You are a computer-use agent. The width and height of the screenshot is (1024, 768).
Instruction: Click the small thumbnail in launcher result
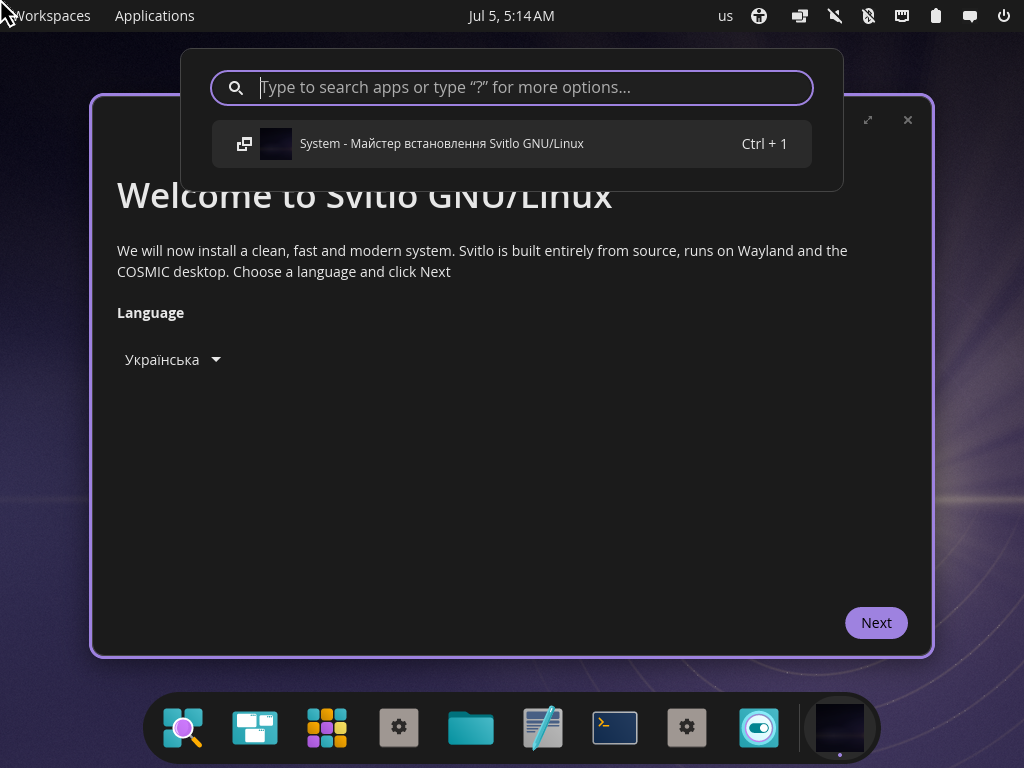[x=276, y=144]
